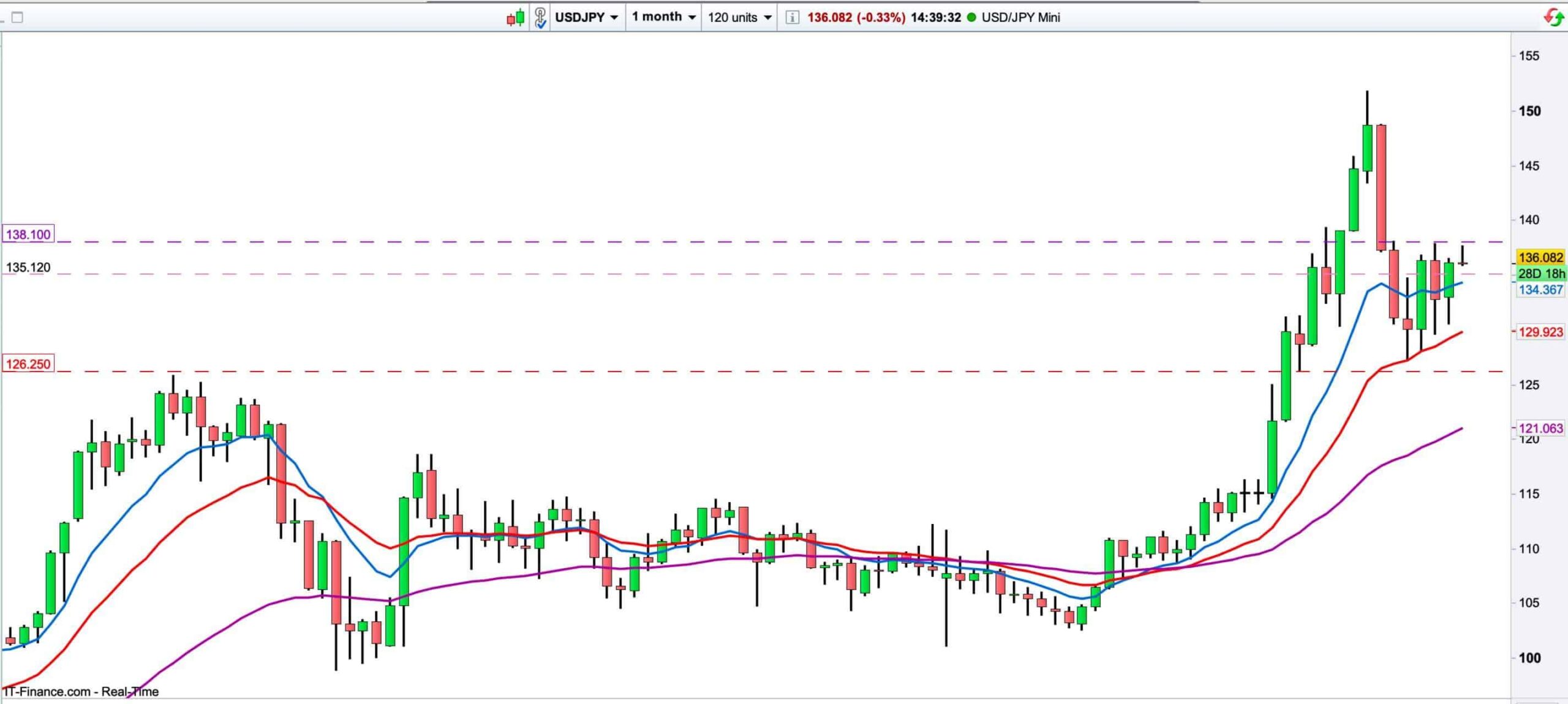Toggle the small square box at top left

[x=17, y=17]
